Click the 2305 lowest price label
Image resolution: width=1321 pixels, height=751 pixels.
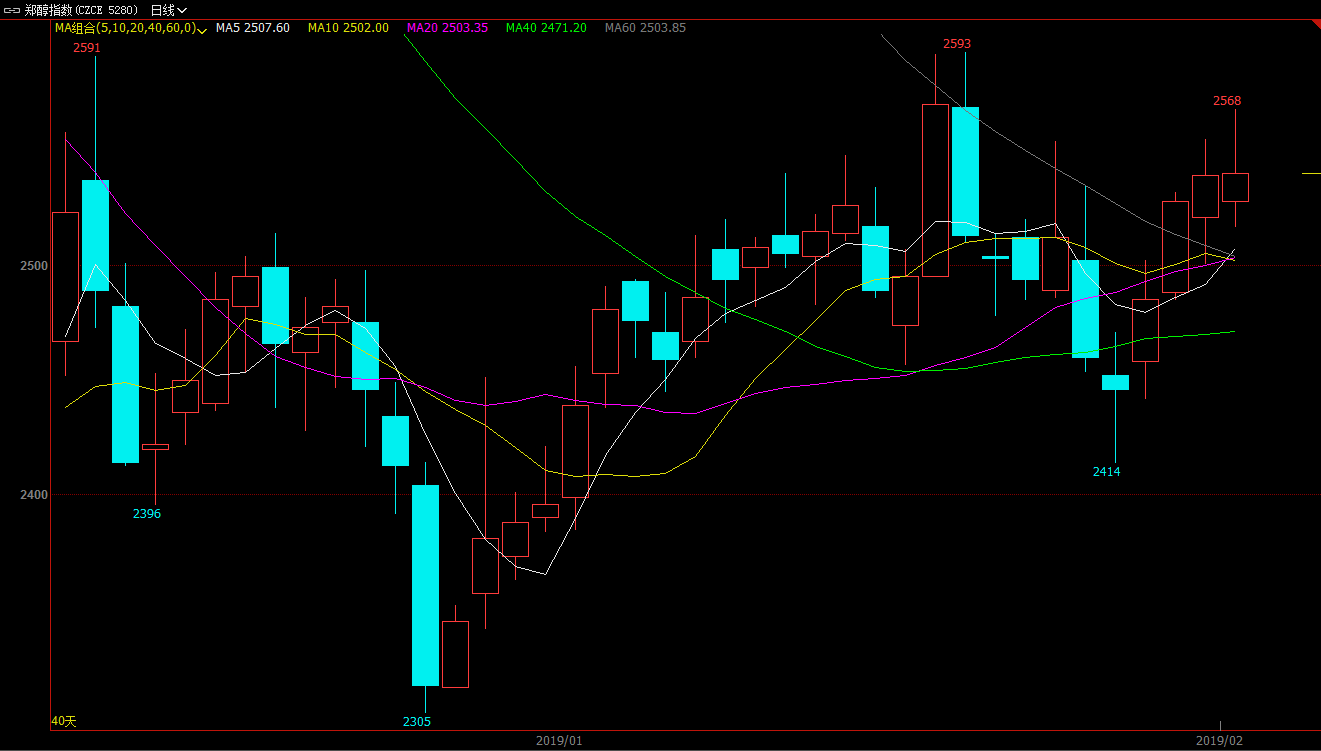(417, 722)
